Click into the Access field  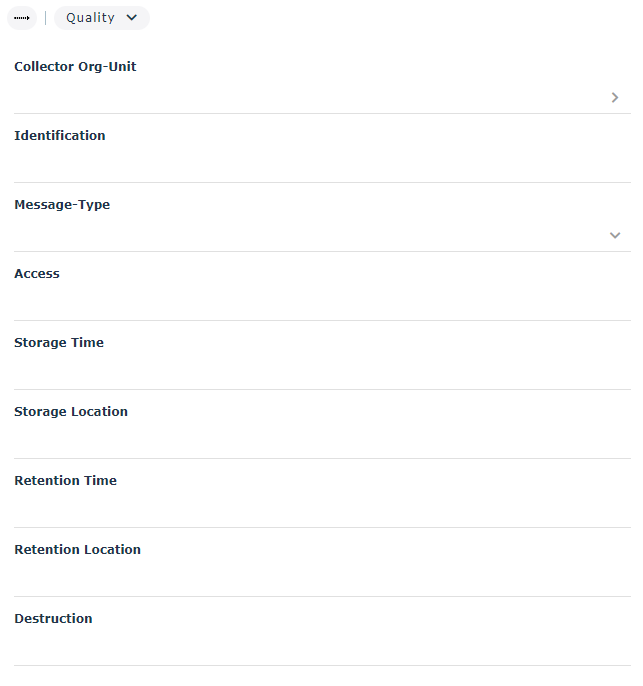point(320,303)
